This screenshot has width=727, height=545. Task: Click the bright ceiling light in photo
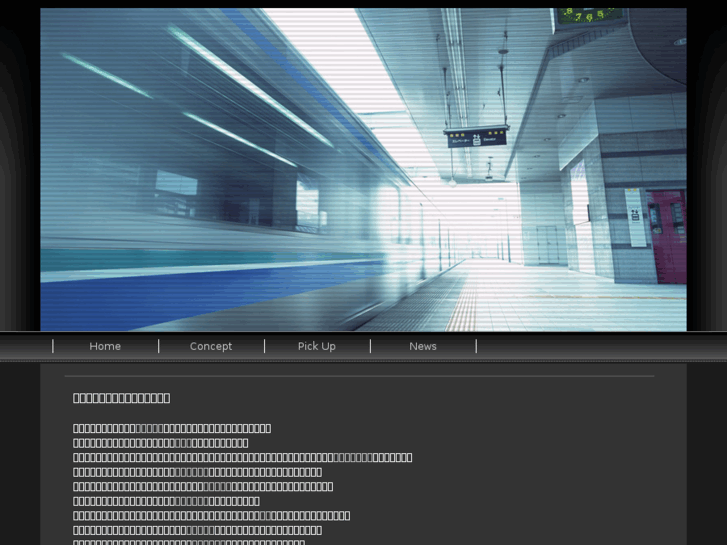coord(250,88)
